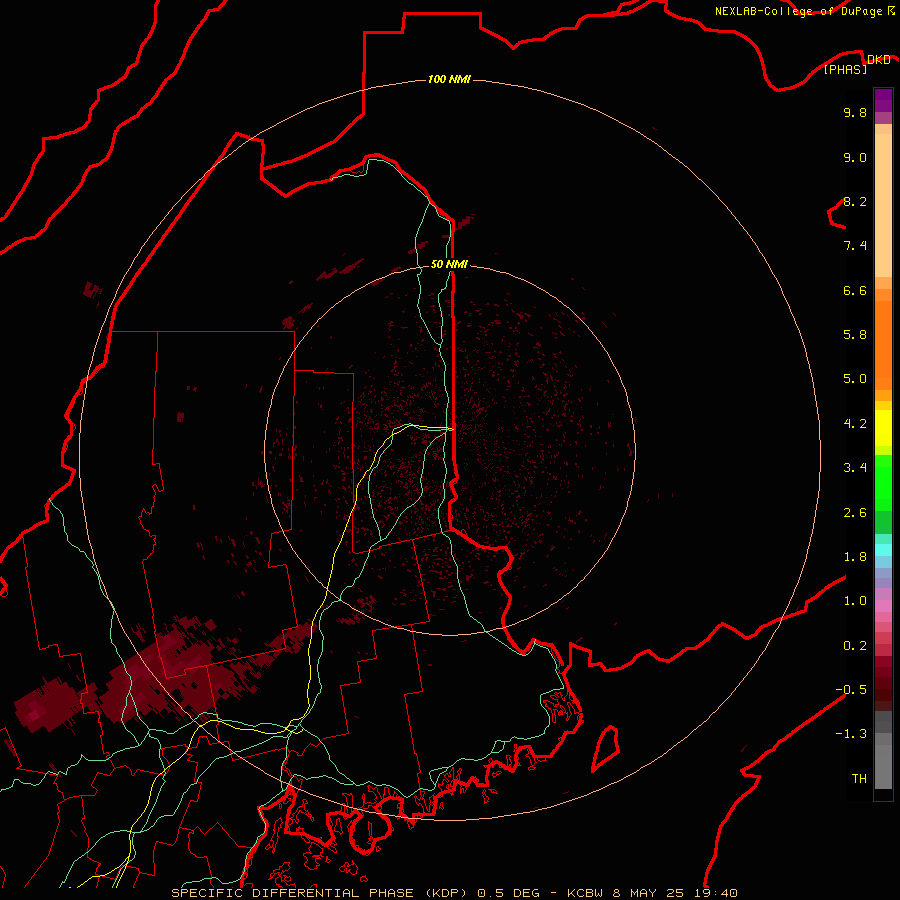Click the 9.0 scale value

(855, 157)
